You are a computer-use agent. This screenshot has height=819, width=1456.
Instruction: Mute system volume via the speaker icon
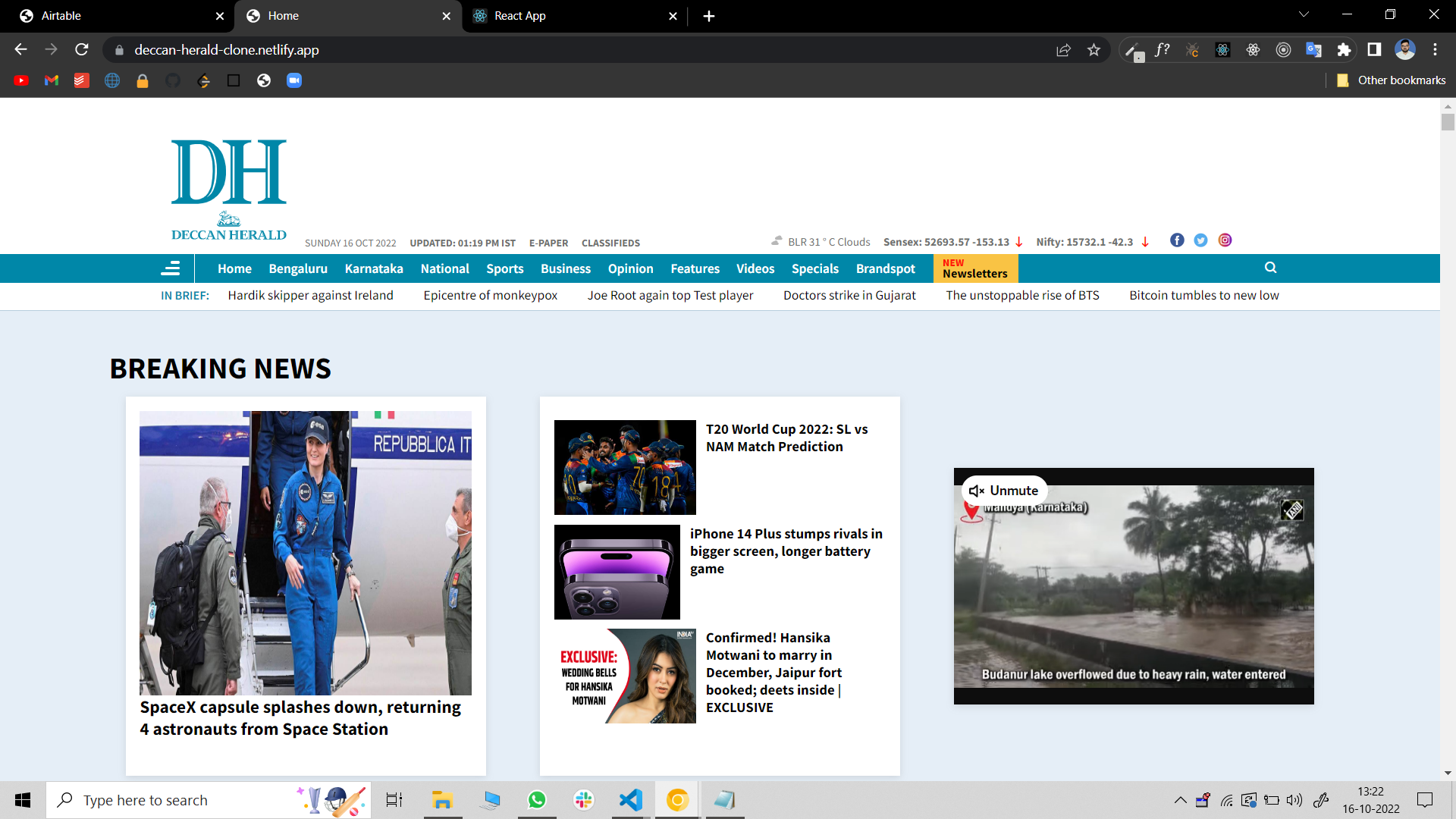(x=1293, y=799)
